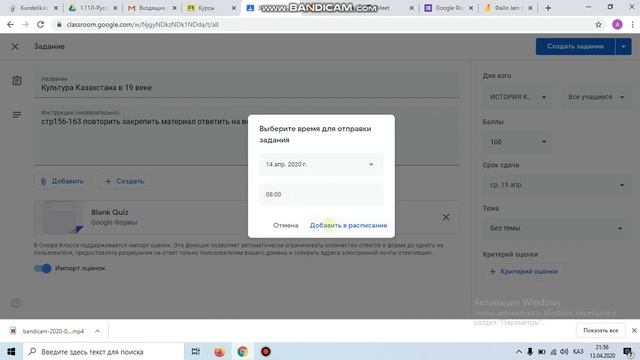Screen dimensions: 640x360
Task: Open Firefox from the taskbar
Action: (x=219, y=351)
